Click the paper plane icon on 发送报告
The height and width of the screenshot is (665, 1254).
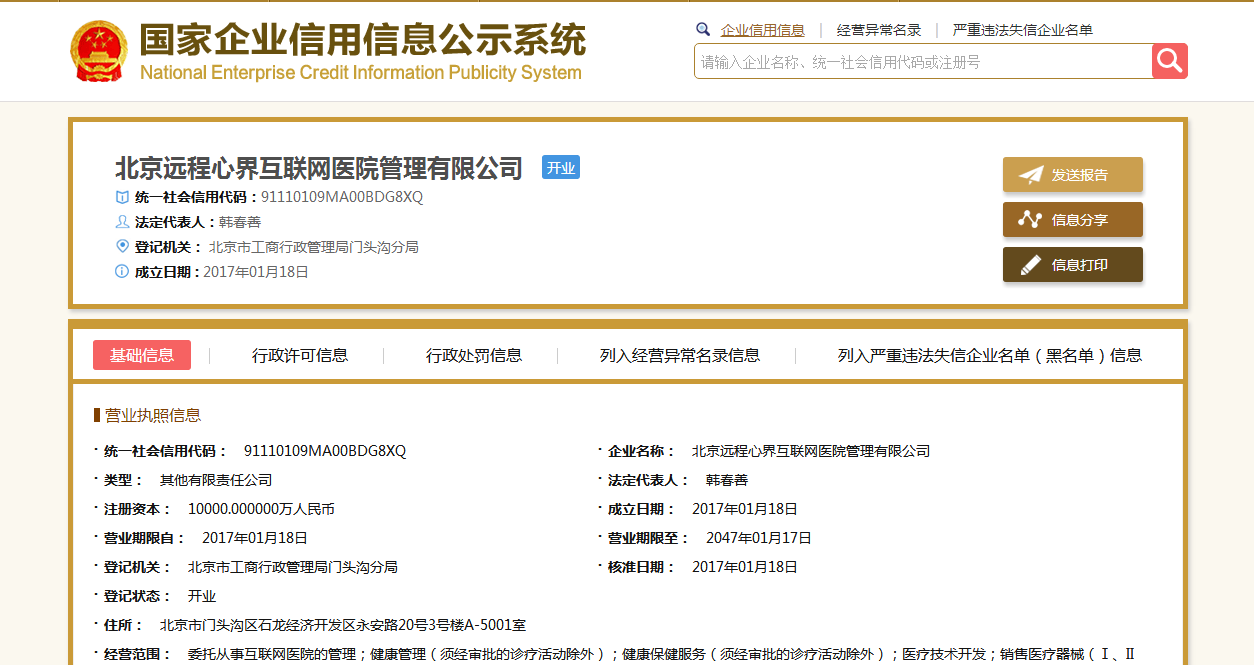(1030, 175)
